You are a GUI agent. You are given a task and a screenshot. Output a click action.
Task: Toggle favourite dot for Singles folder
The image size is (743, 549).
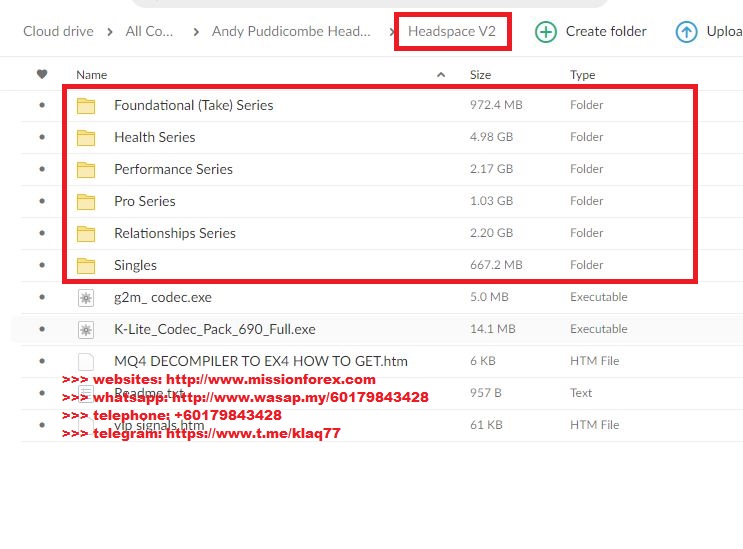(x=42, y=265)
